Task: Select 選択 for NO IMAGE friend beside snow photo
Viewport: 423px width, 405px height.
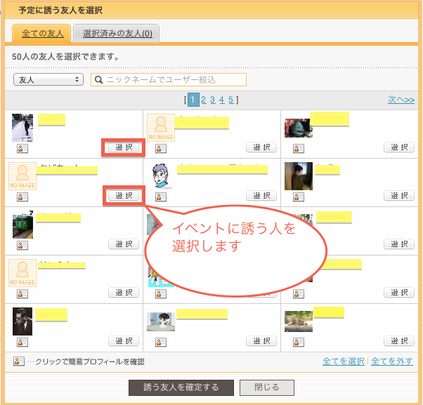Action: click(262, 147)
